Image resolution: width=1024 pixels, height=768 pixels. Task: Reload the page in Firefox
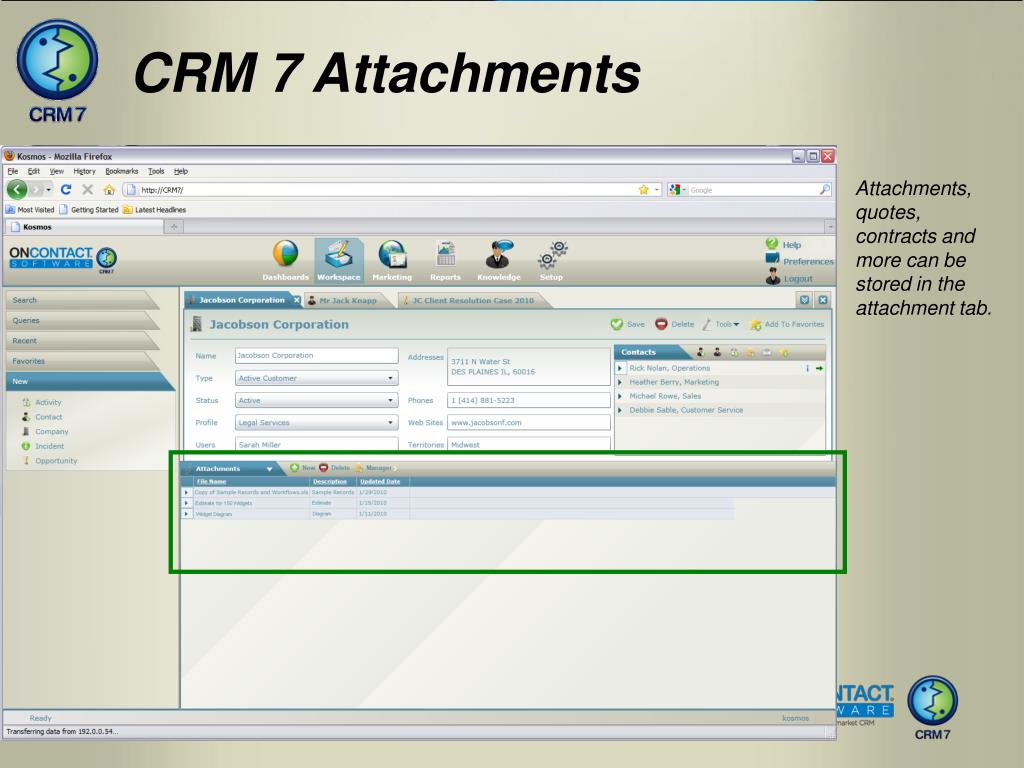[65, 189]
